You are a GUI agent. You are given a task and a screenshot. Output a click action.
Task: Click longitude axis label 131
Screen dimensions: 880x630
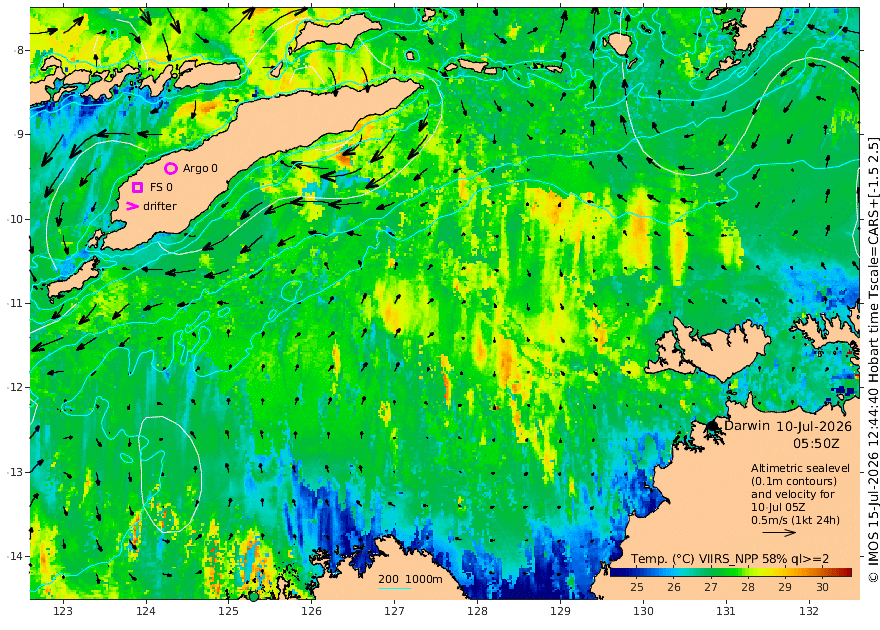point(726,611)
